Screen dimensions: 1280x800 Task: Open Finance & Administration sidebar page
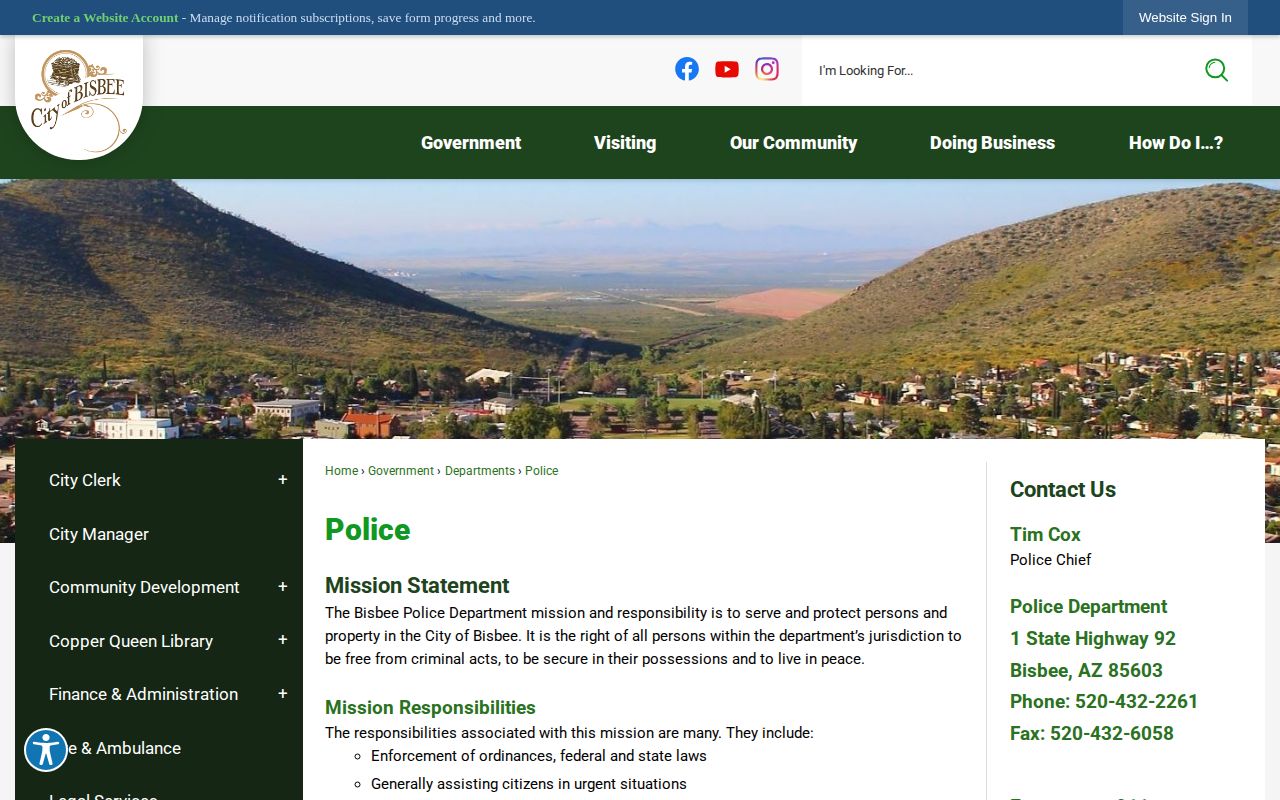pyautogui.click(x=143, y=694)
